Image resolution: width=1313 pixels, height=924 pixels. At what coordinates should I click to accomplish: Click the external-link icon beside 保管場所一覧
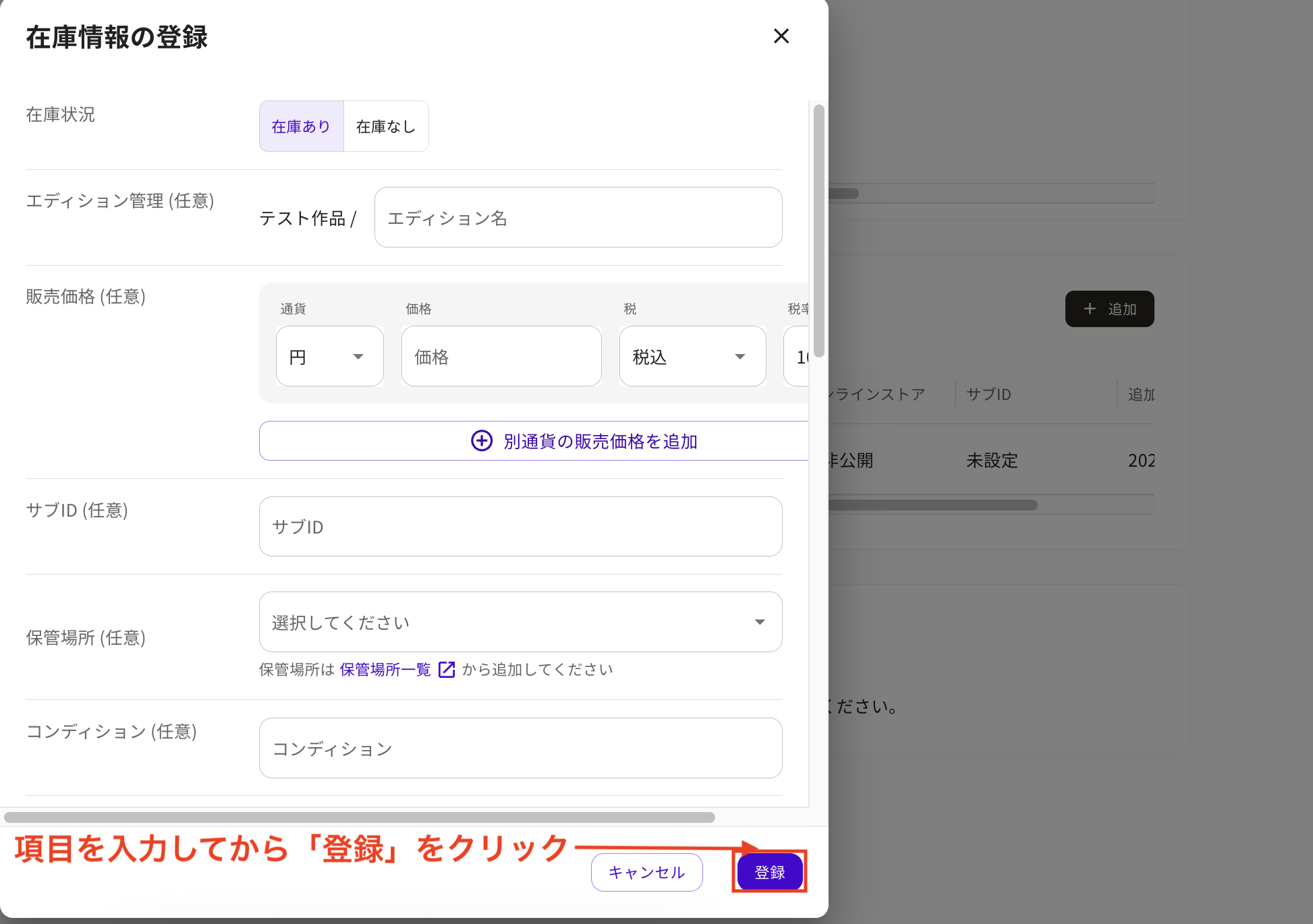point(447,669)
